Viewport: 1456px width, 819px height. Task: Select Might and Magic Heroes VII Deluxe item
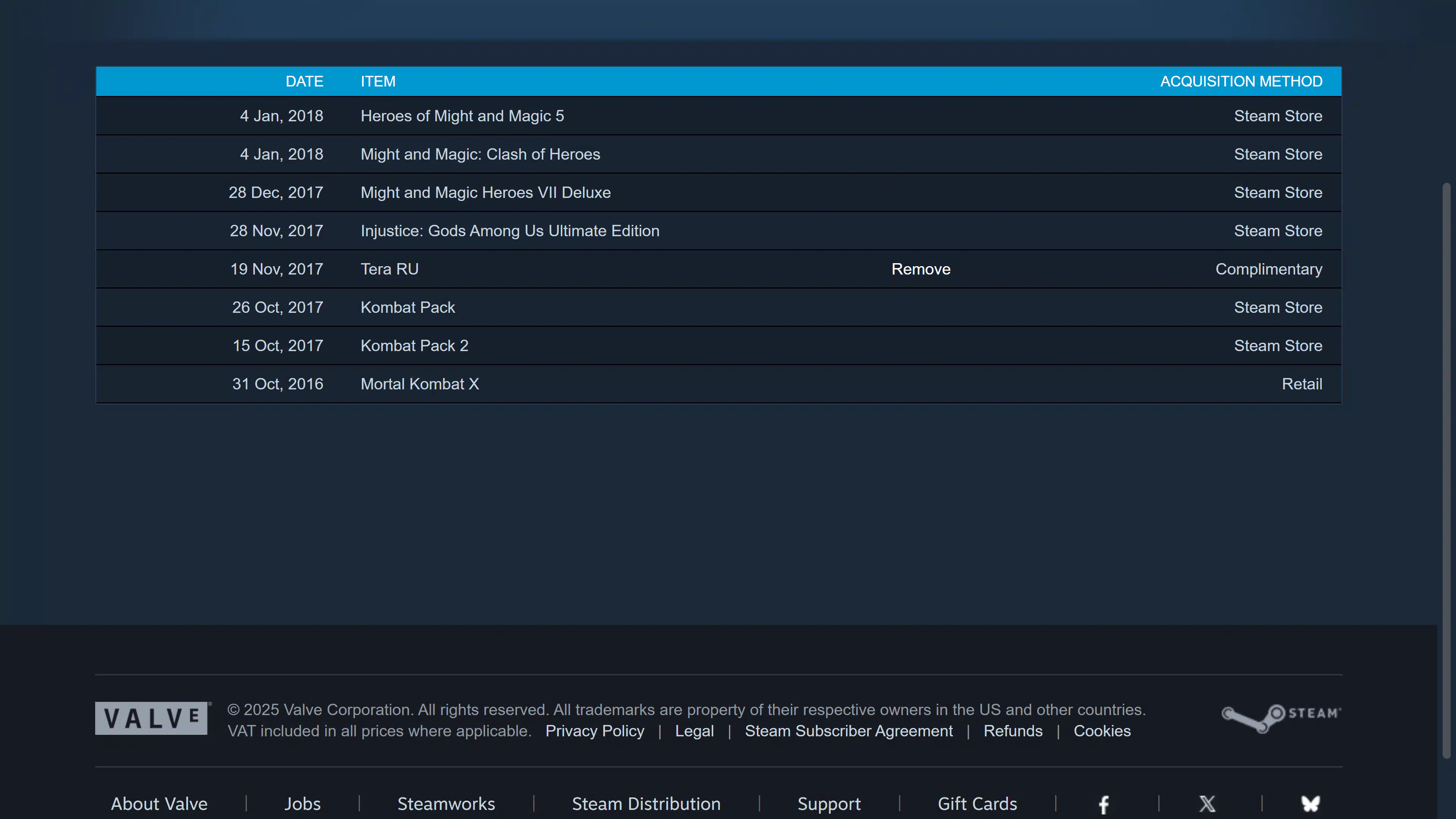point(485,193)
